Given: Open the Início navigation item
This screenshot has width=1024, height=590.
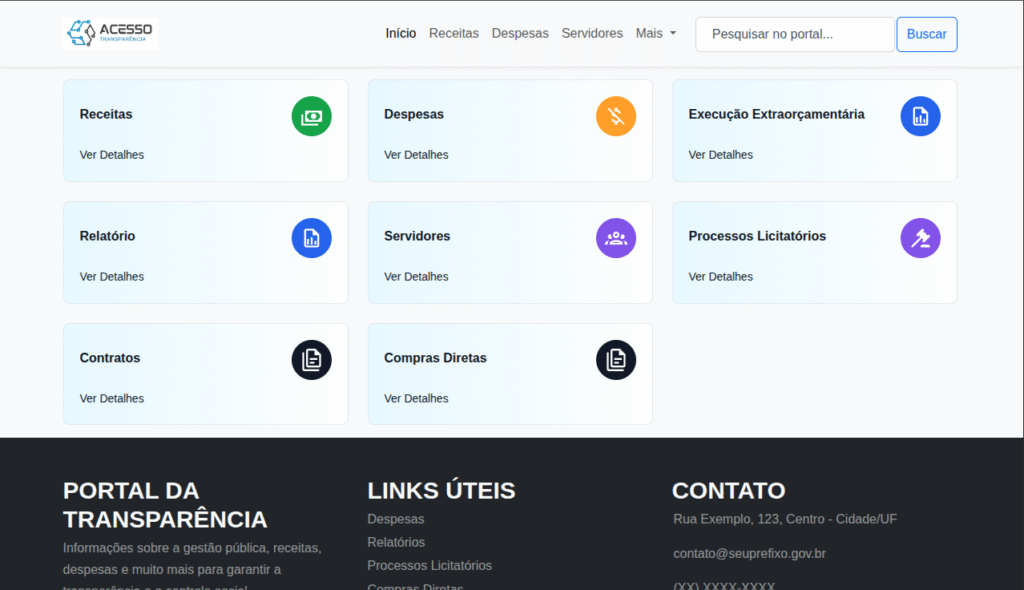Looking at the screenshot, I should pyautogui.click(x=401, y=33).
